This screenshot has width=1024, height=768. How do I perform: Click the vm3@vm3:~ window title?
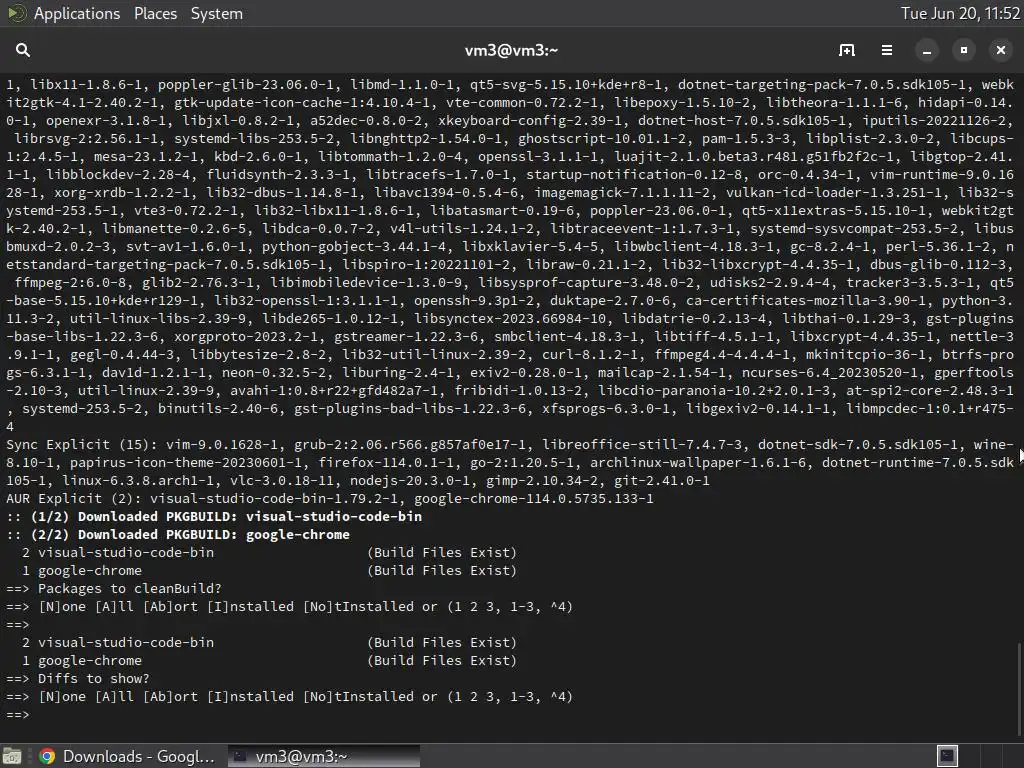pyautogui.click(x=511, y=50)
